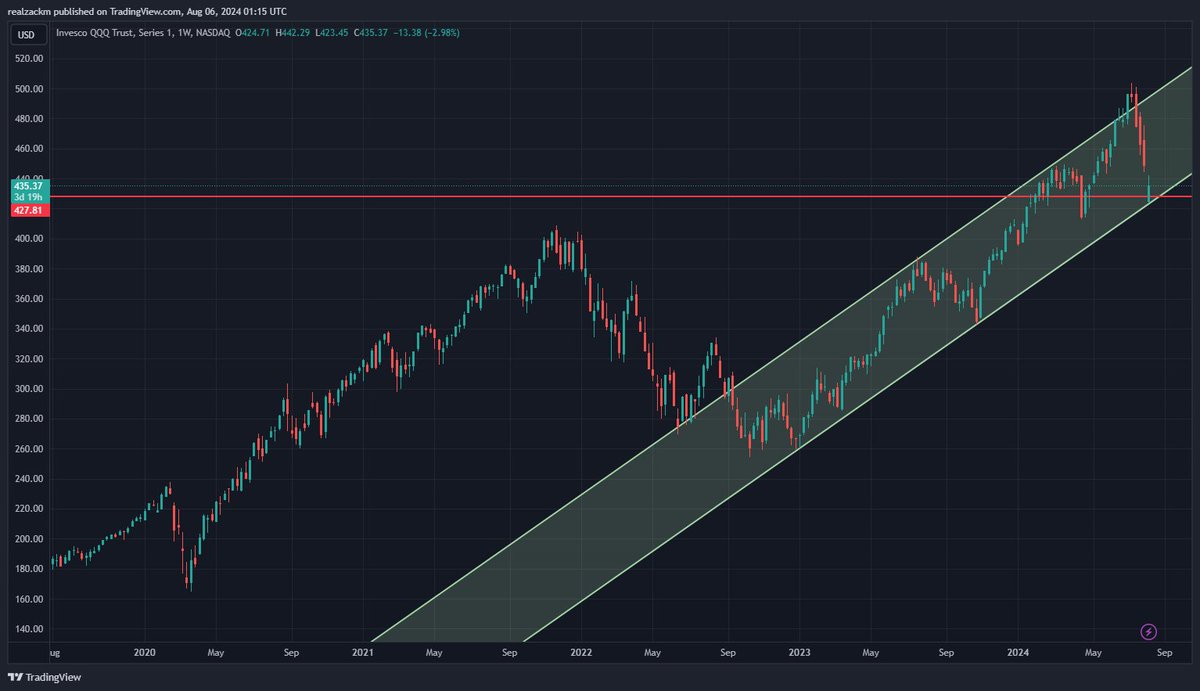
Task: Click the red 427.81 horizontal line price label
Action: tap(28, 210)
